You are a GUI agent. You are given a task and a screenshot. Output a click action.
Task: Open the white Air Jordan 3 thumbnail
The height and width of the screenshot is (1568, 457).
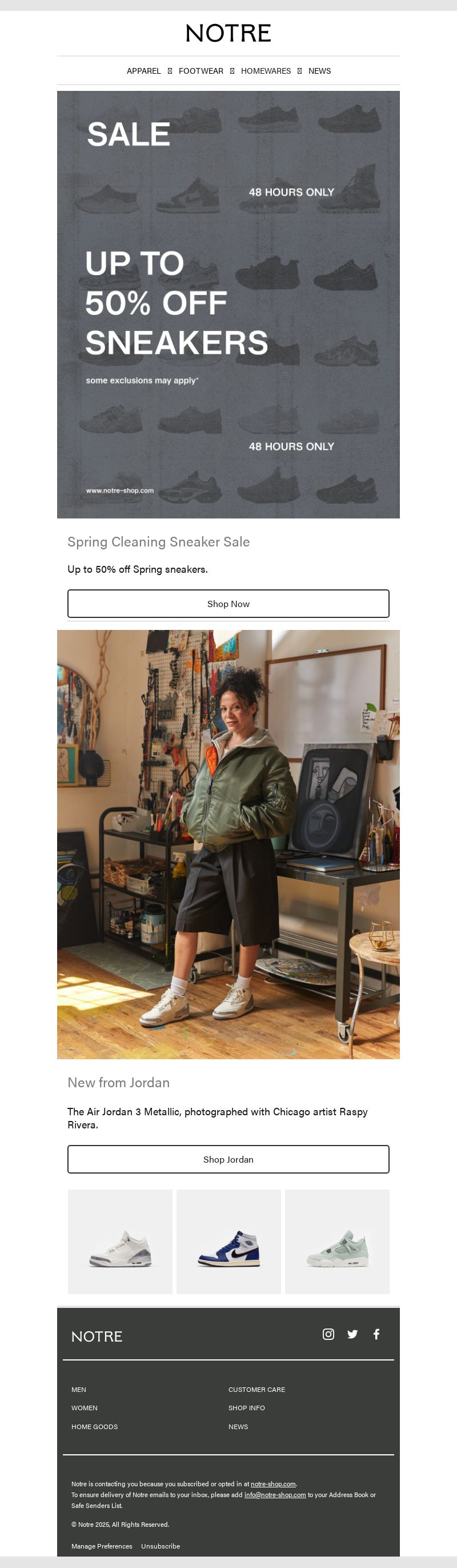point(120,1242)
